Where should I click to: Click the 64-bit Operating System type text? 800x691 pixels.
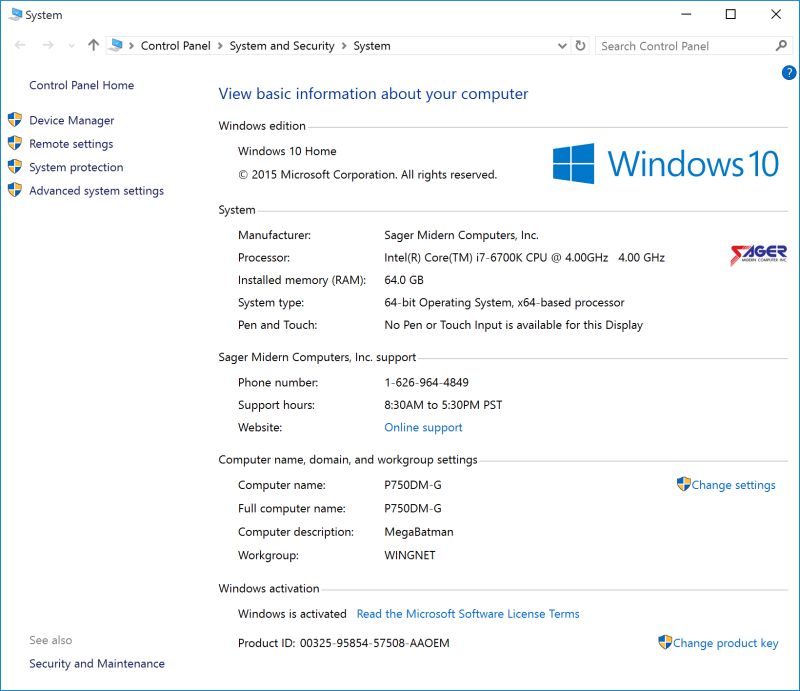504,303
